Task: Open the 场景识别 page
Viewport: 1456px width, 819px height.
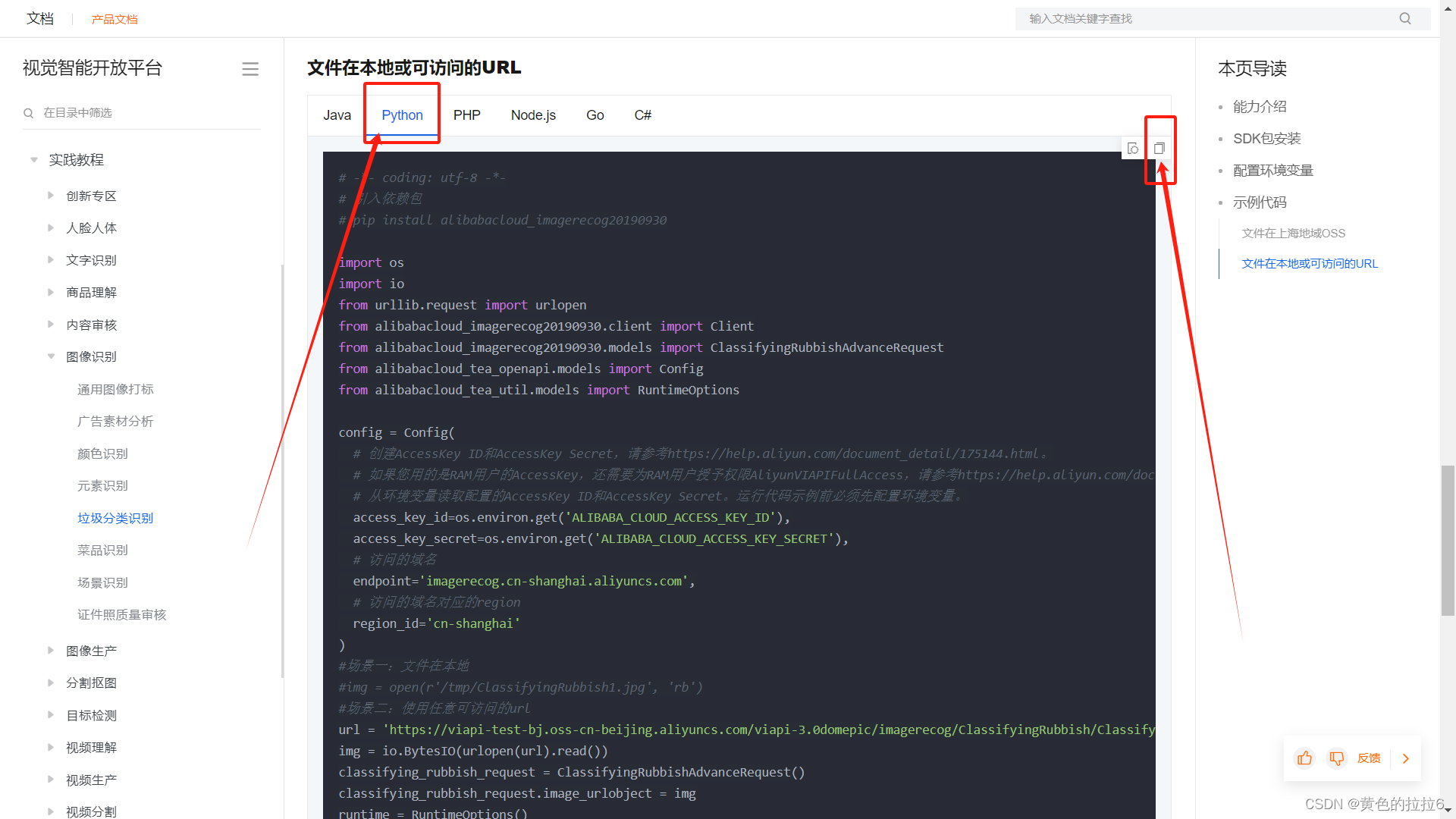Action: click(x=102, y=582)
